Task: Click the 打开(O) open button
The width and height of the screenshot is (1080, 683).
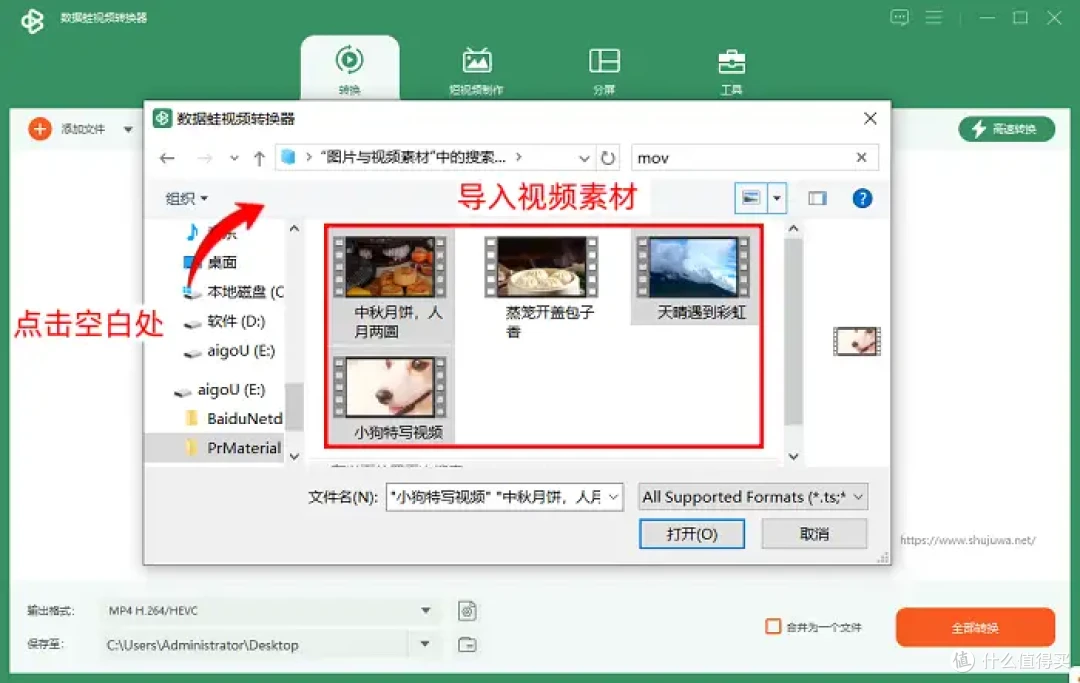Action: pyautogui.click(x=692, y=534)
